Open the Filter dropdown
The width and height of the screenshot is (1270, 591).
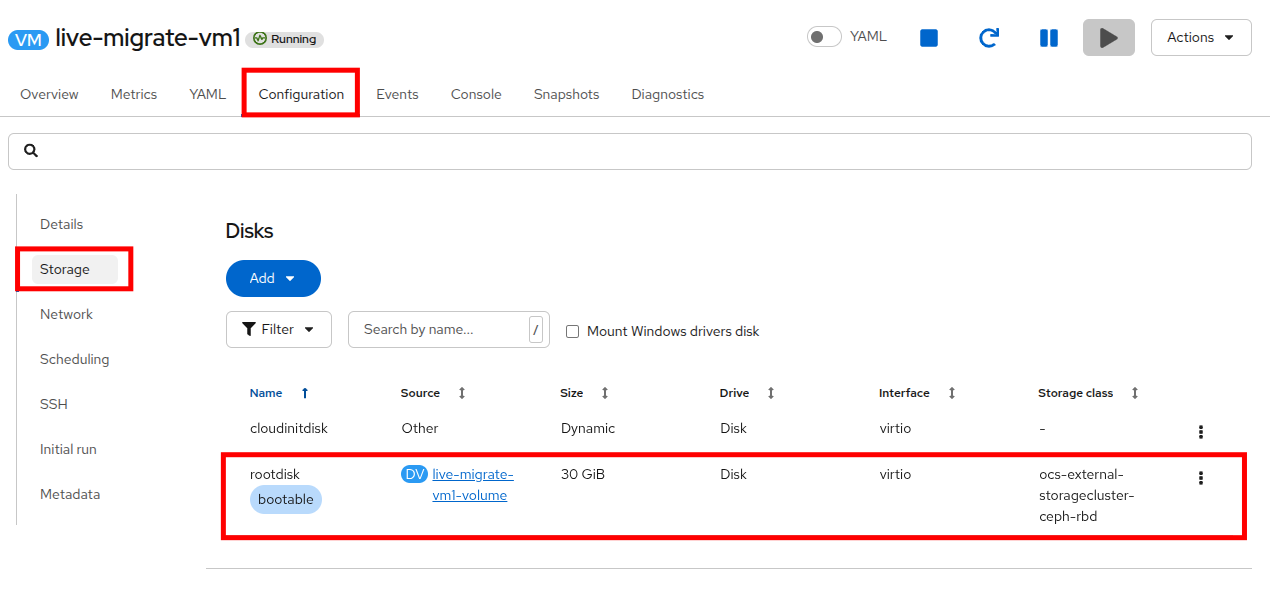279,329
